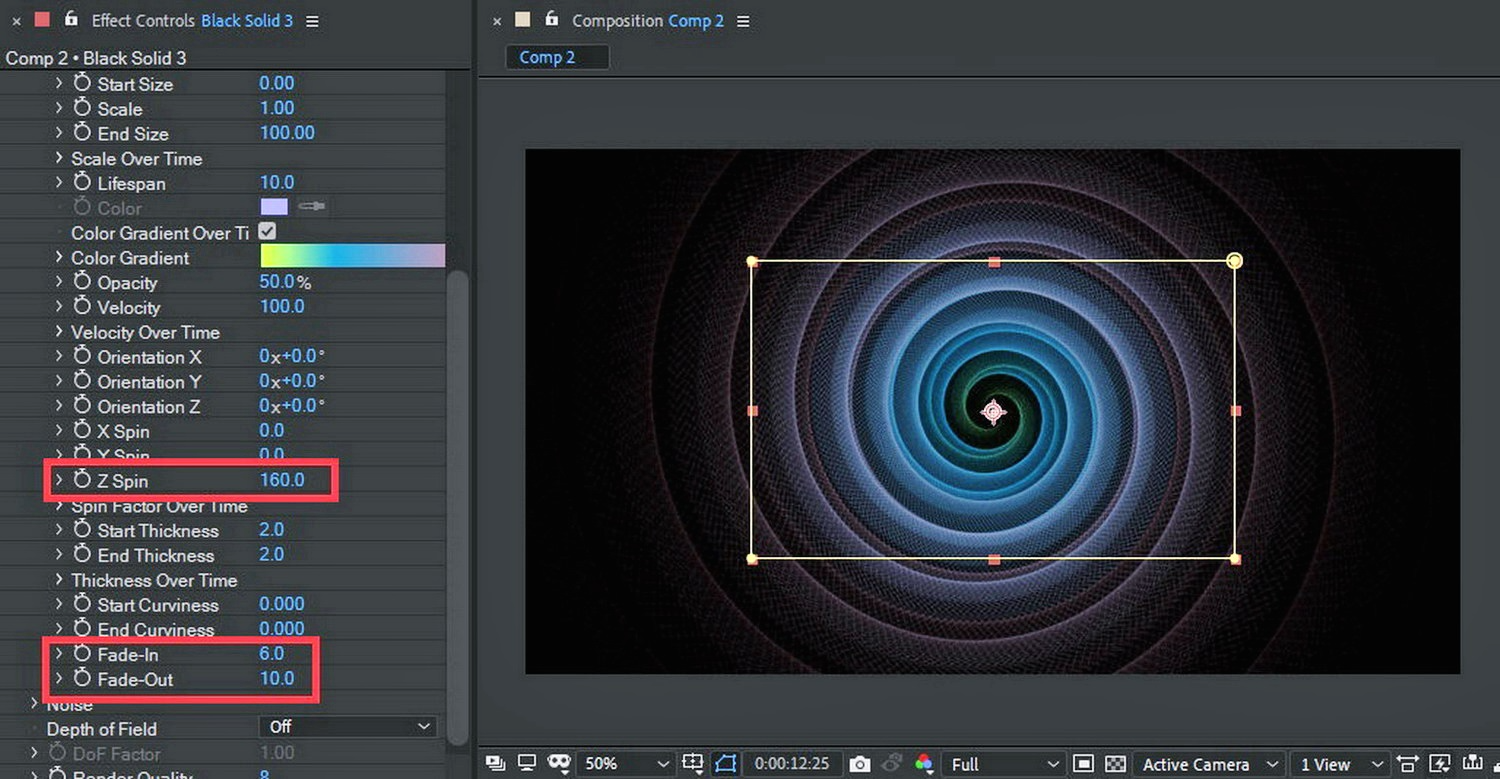Image resolution: width=1500 pixels, height=779 pixels.
Task: Click the Fade-In value 6.0
Action: 272,654
